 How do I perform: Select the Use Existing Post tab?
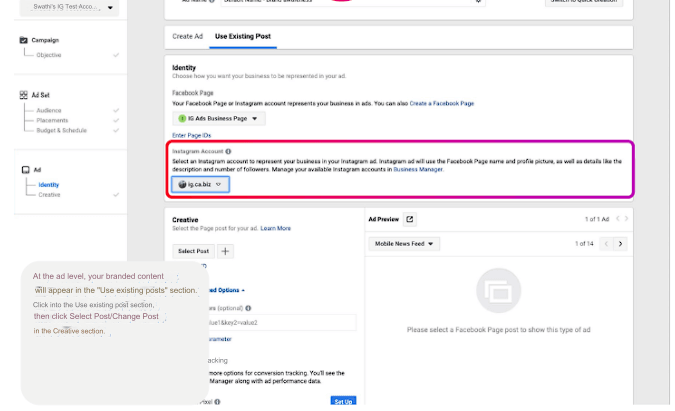243,37
